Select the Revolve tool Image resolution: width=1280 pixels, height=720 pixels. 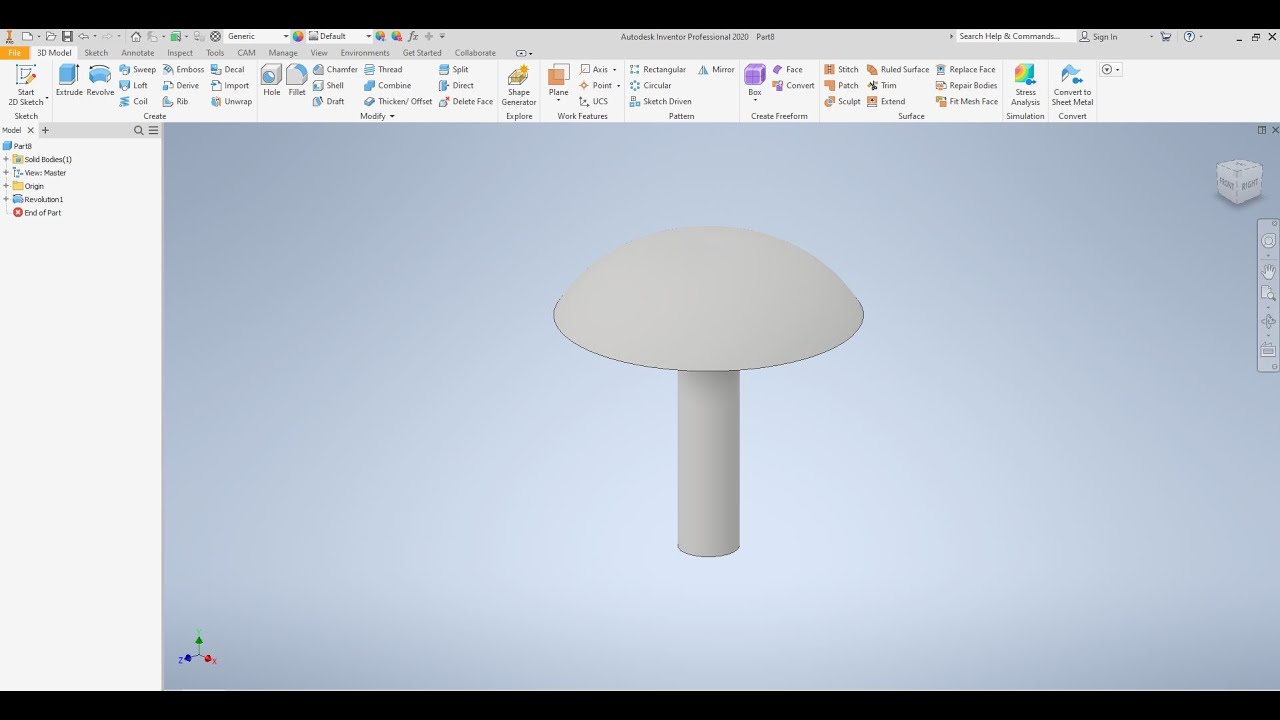tap(100, 80)
